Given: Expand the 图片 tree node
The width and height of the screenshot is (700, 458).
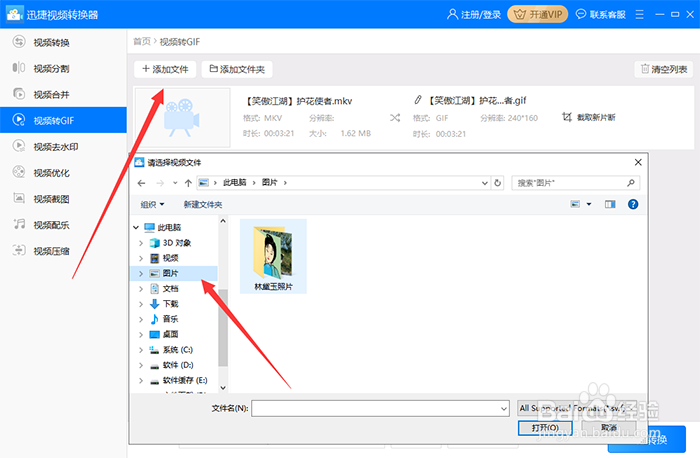Looking at the screenshot, I should coord(141,273).
